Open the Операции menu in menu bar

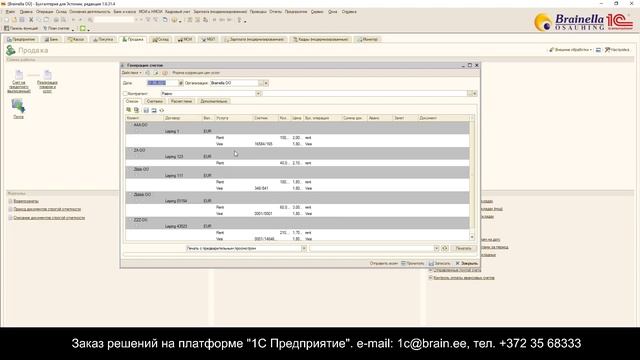tap(44, 12)
